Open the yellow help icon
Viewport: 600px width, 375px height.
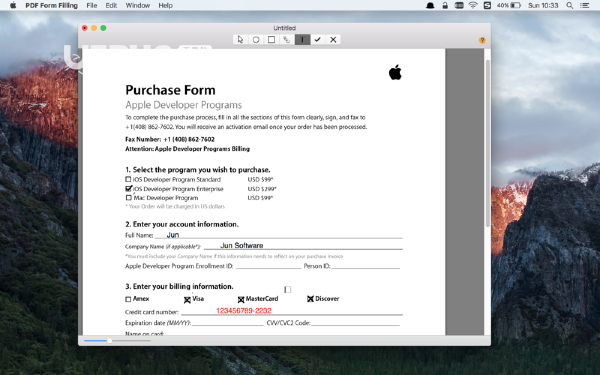(482, 40)
